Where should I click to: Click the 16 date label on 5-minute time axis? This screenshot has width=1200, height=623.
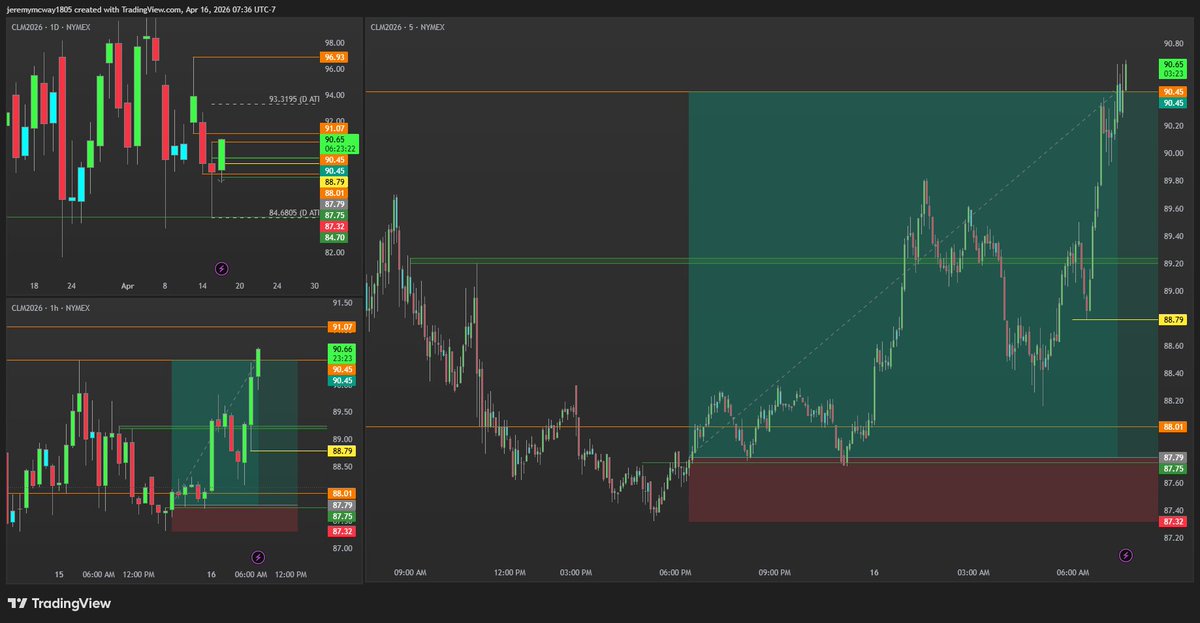tap(874, 573)
